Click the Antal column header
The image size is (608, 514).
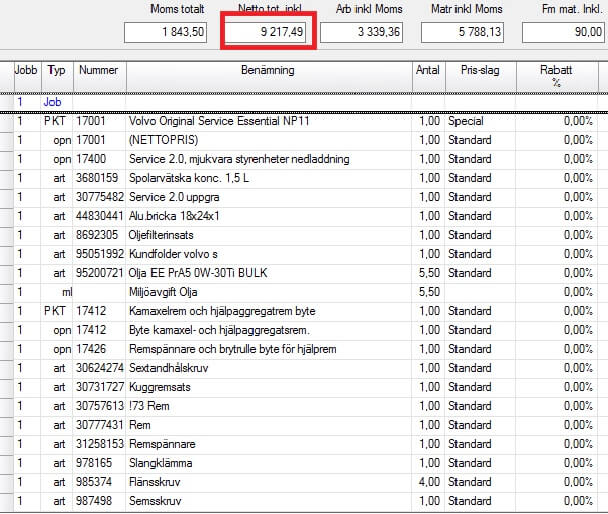(x=427, y=72)
